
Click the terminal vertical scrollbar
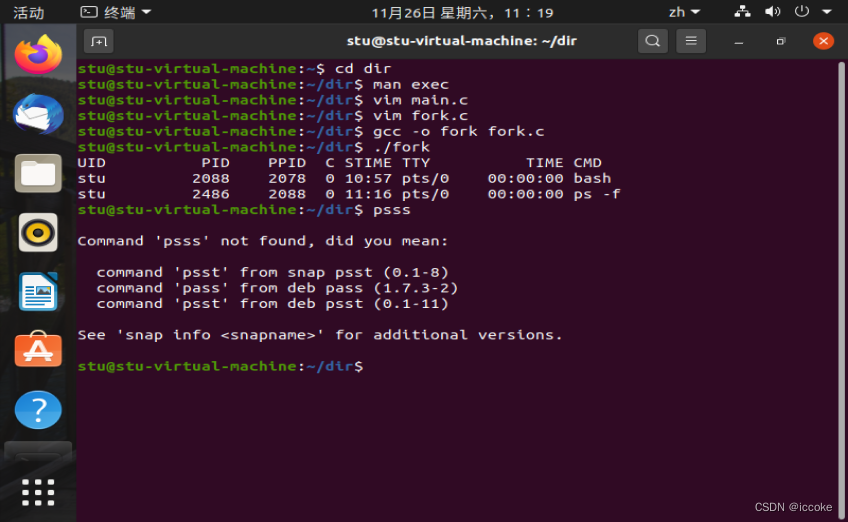[841, 290]
